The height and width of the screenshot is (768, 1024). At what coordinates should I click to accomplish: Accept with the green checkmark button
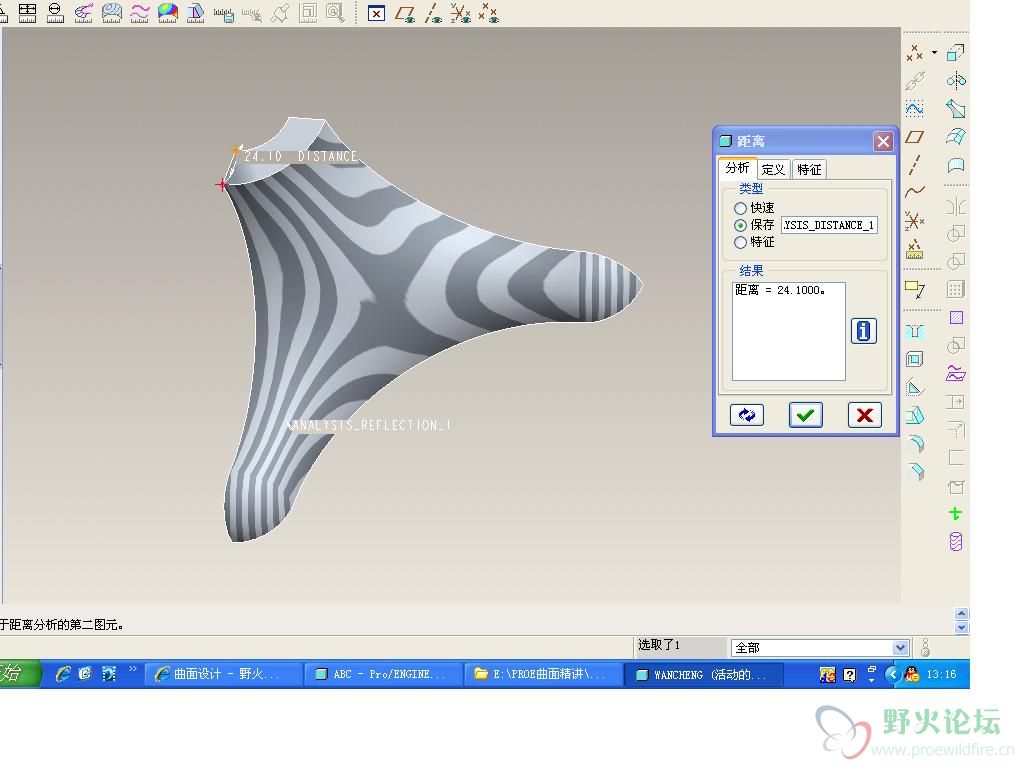click(805, 415)
